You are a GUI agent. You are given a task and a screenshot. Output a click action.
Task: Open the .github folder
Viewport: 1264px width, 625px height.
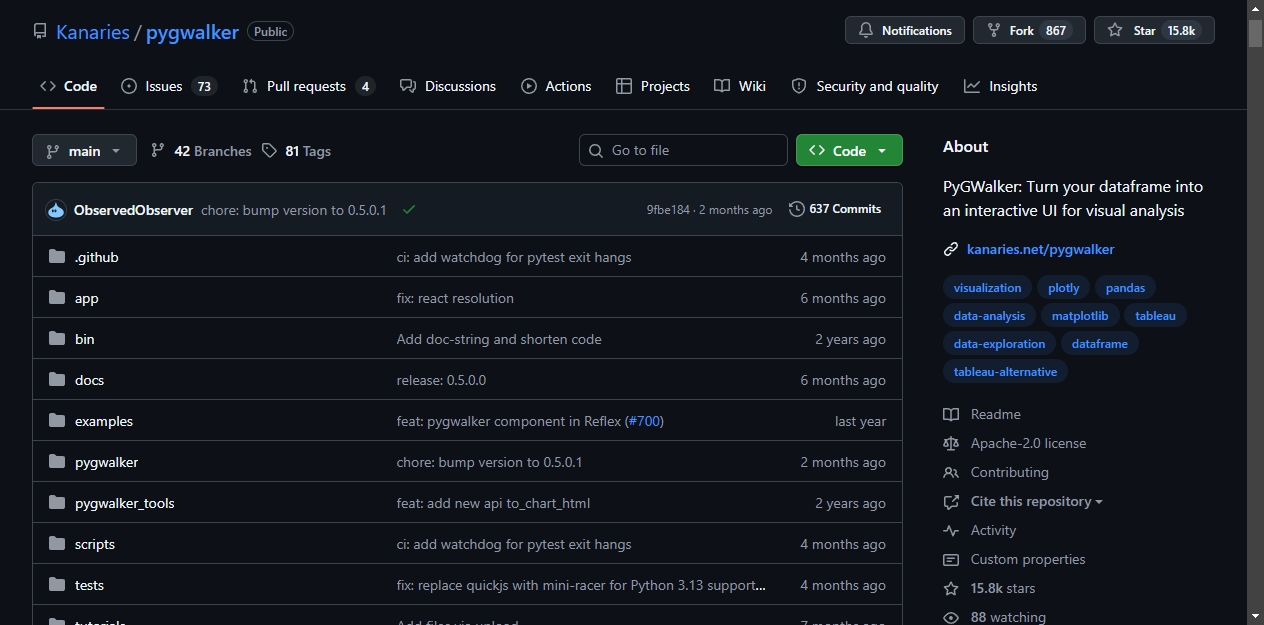96,257
